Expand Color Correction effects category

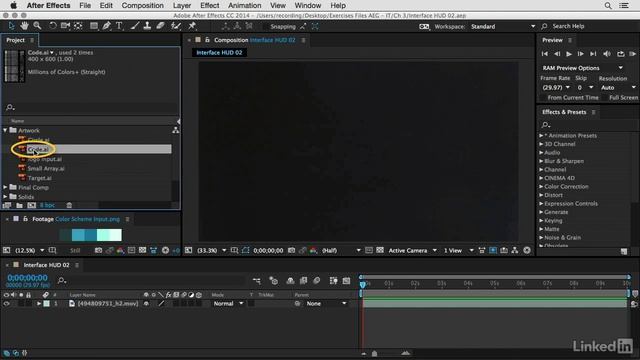pyautogui.click(x=541, y=187)
